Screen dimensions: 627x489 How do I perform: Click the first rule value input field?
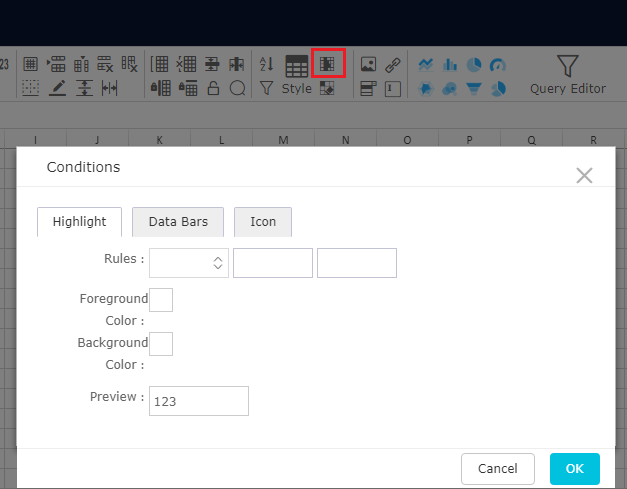click(x=273, y=263)
